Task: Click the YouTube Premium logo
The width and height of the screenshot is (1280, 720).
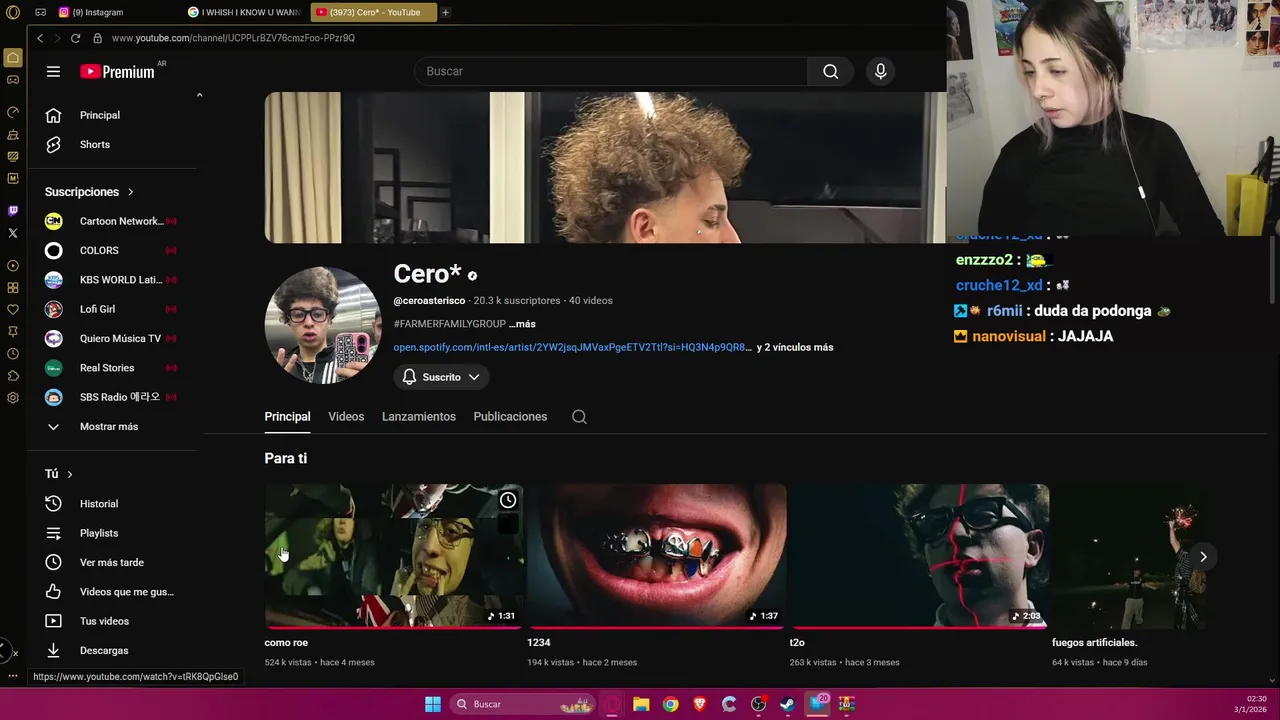Action: (117, 71)
